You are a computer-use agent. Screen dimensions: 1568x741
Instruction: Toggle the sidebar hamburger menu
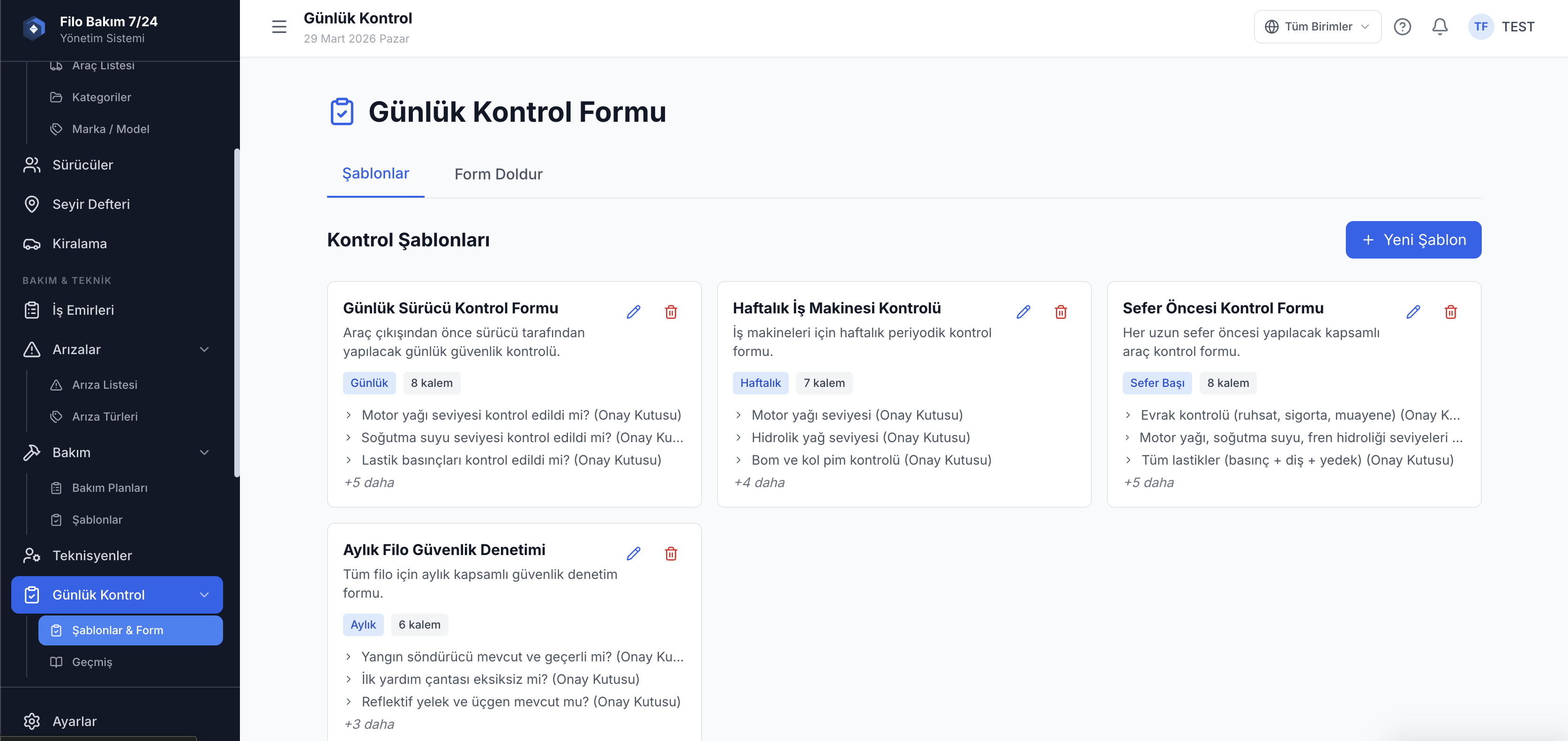(x=279, y=27)
